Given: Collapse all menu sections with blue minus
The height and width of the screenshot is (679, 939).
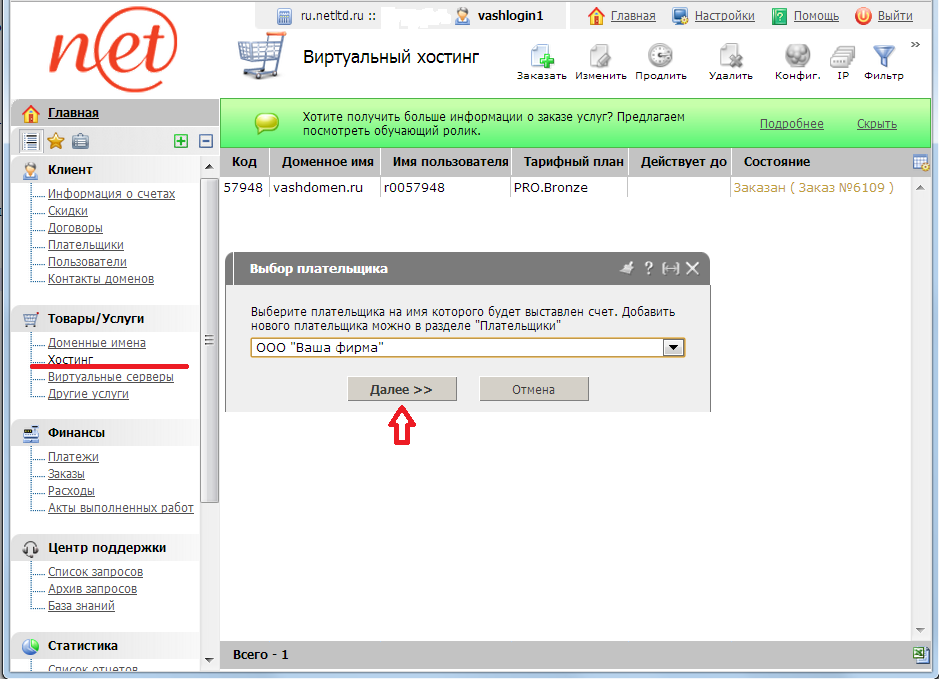Looking at the screenshot, I should tap(206, 141).
